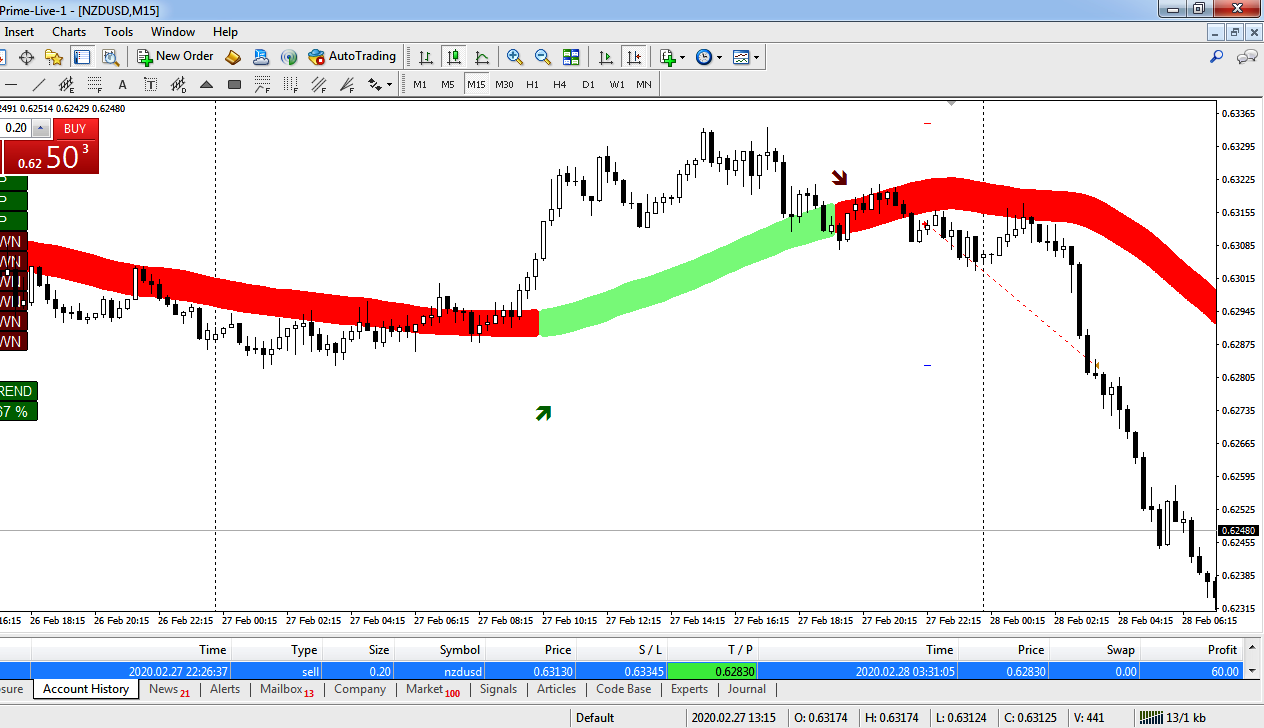Screen dimensions: 1264x728
Task: Click the BUY one-click trading button
Action: [76, 128]
